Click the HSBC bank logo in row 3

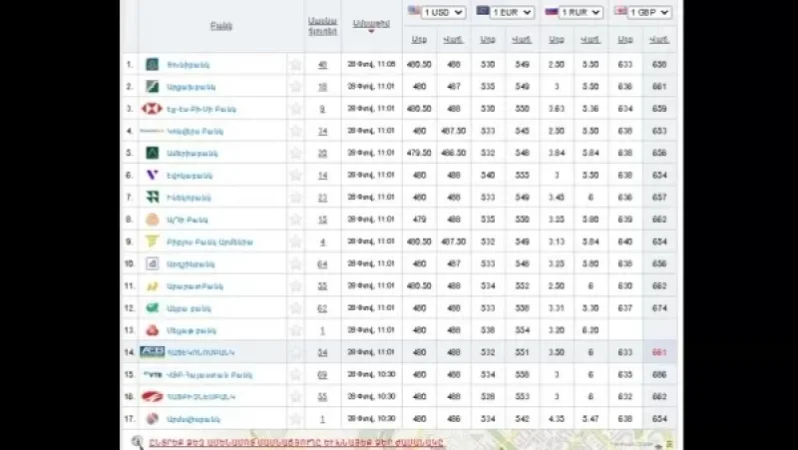(152, 108)
